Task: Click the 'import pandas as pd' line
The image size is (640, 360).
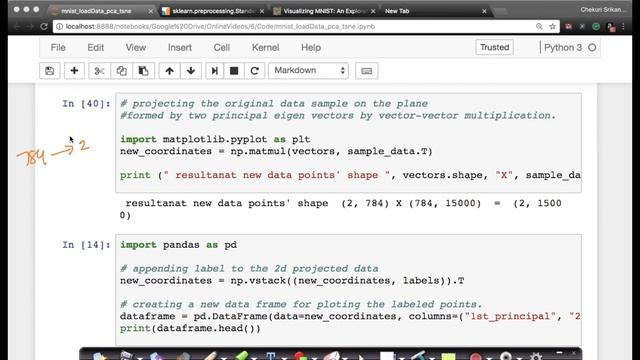Action: [x=178, y=245]
